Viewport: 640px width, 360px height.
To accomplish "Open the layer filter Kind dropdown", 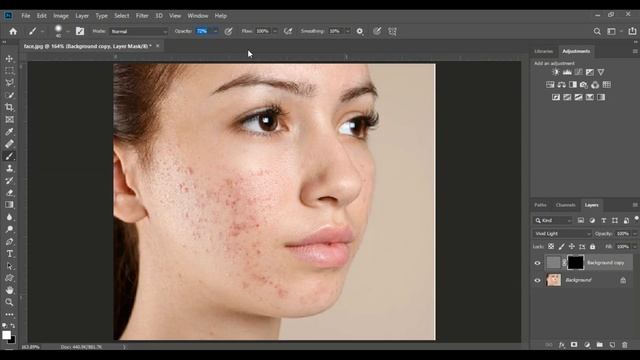I will [553, 220].
